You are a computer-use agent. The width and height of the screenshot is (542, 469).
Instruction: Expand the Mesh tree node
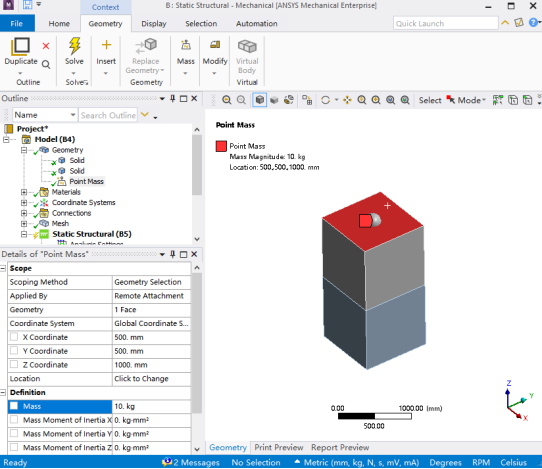click(24, 223)
